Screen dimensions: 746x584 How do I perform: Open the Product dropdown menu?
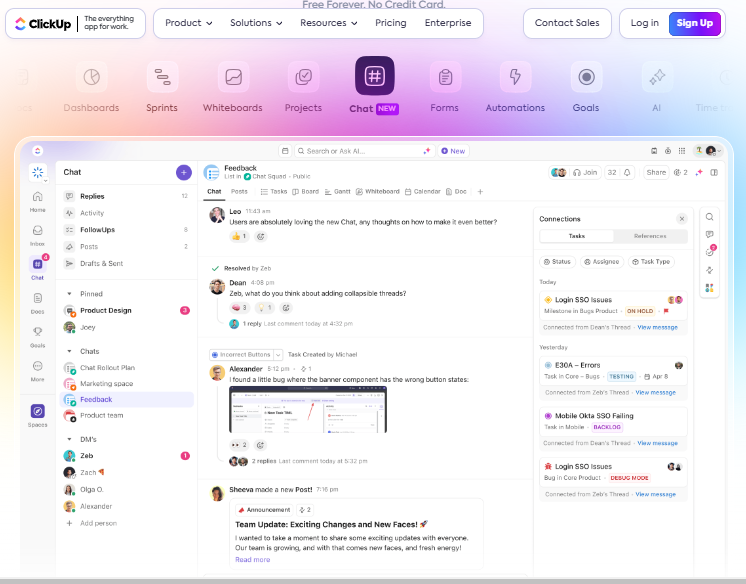point(188,23)
